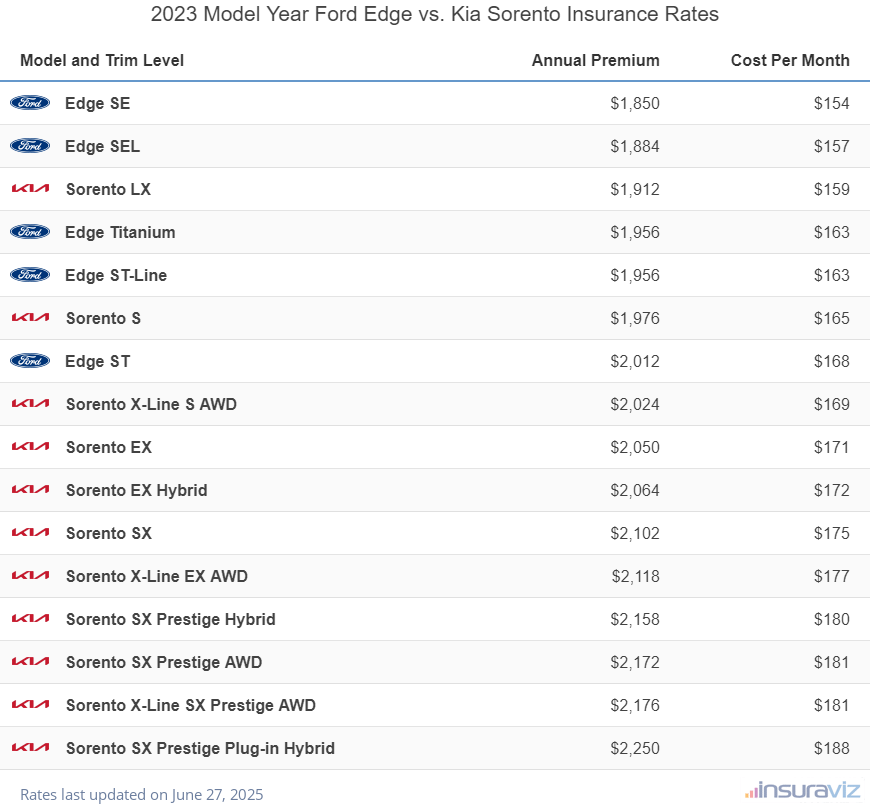The height and width of the screenshot is (810, 870).
Task: Select the Edge SE trim name
Action: point(98,103)
